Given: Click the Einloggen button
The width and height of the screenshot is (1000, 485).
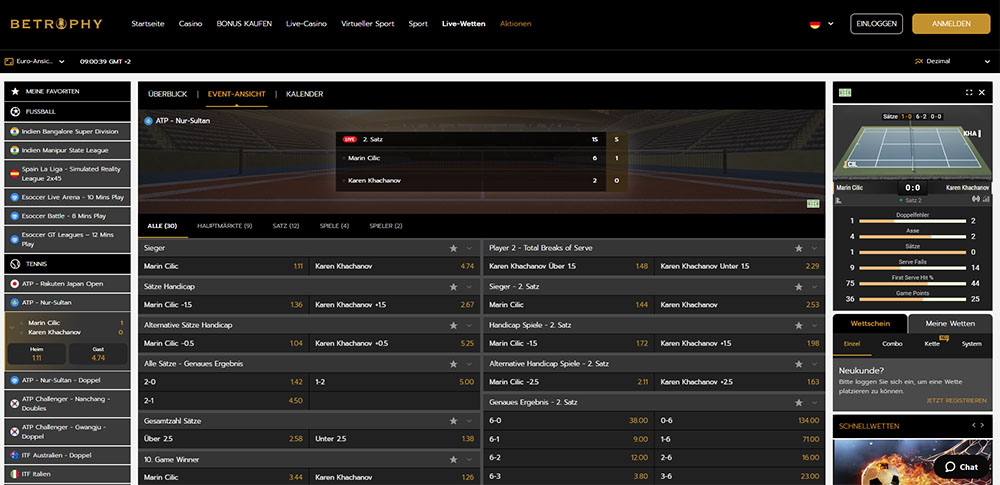Looking at the screenshot, I should pos(876,24).
